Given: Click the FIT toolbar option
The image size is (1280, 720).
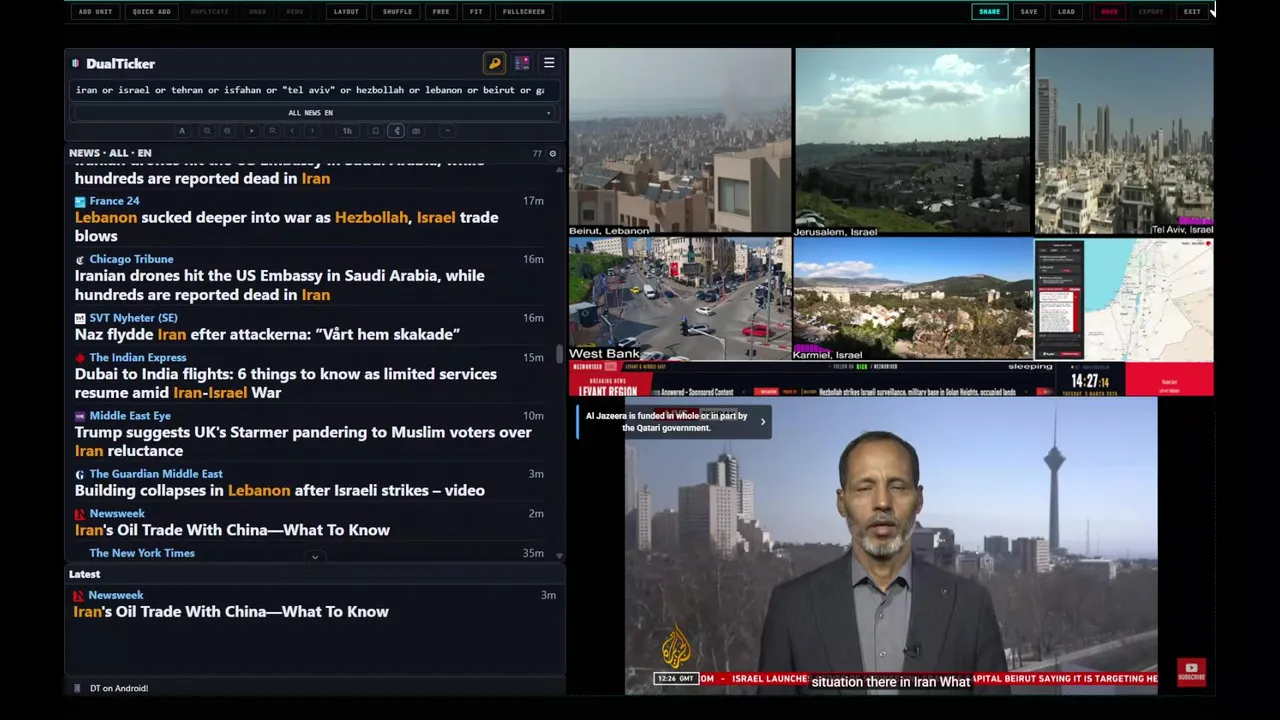Looking at the screenshot, I should point(476,12).
